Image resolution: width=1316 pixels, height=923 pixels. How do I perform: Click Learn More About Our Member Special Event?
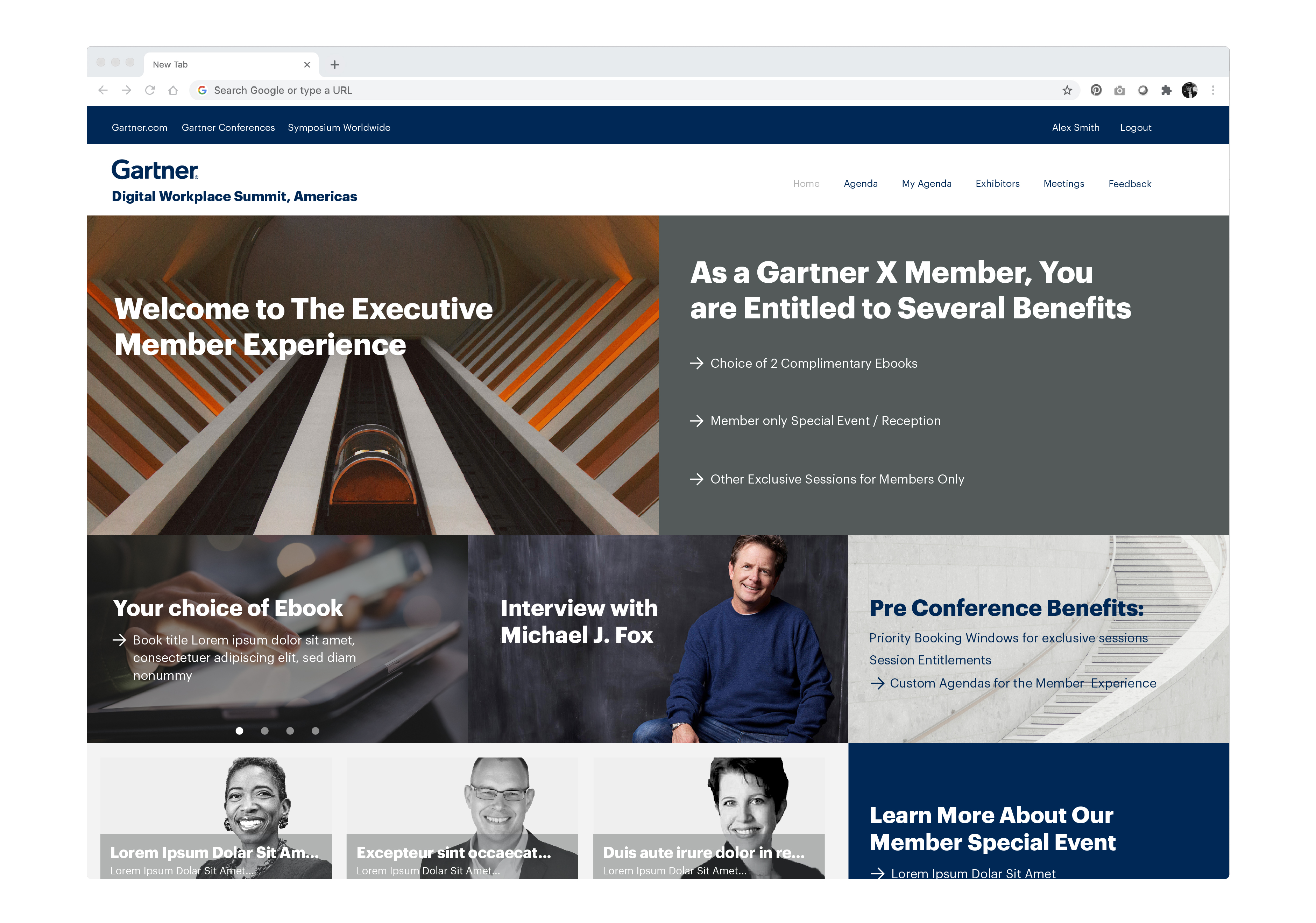[992, 829]
